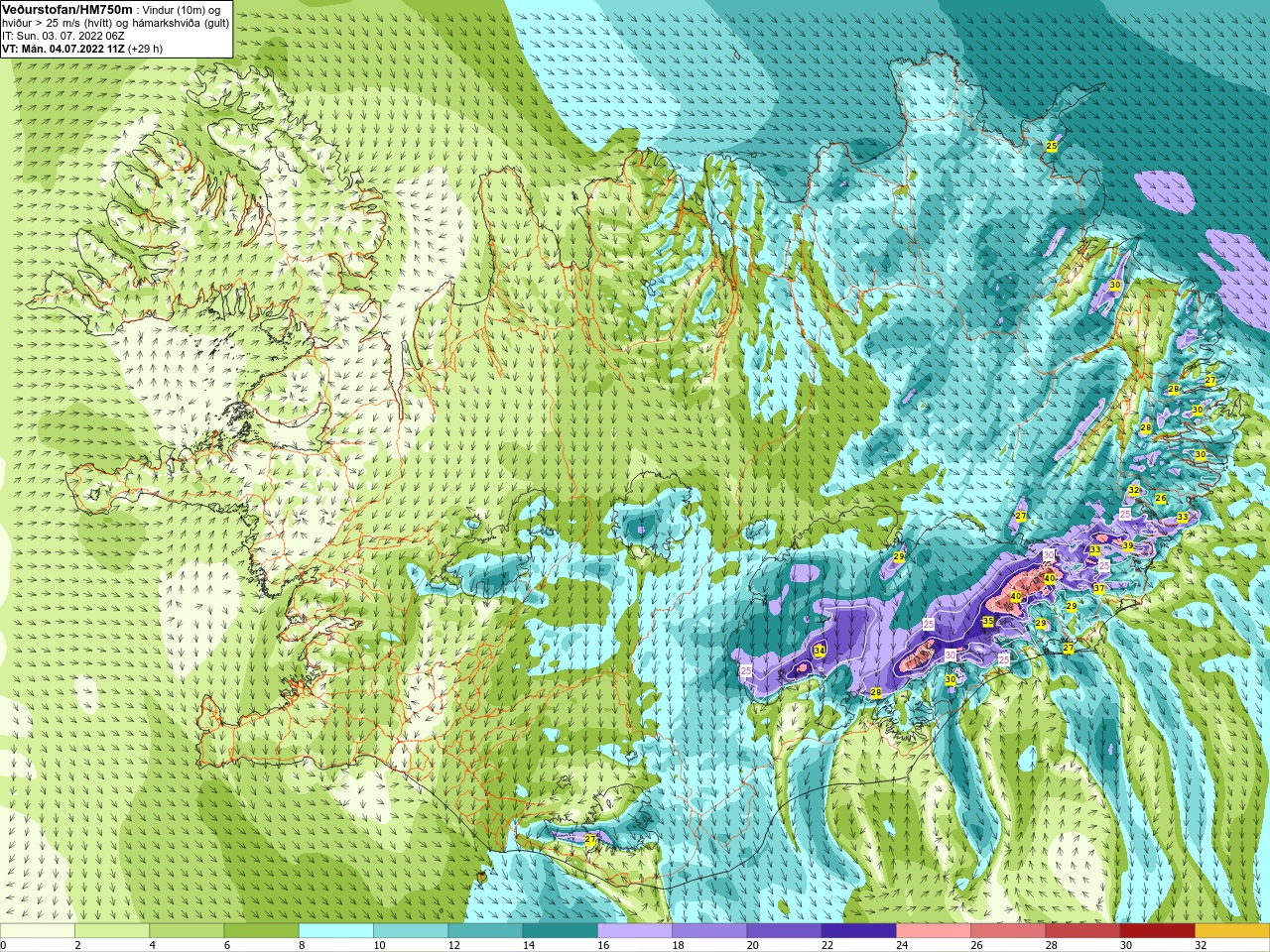This screenshot has height=952, width=1270.
Task: Select the 2–4 m/s light green legend swatch
Action: point(112,931)
